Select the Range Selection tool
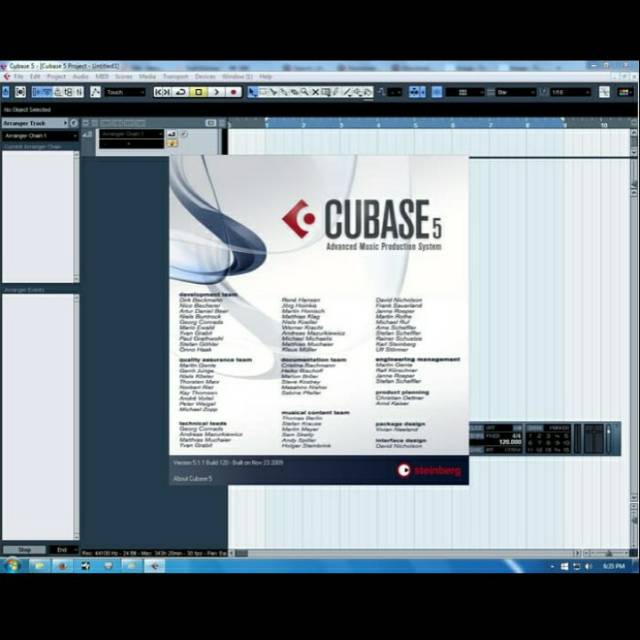 pyautogui.click(x=263, y=92)
